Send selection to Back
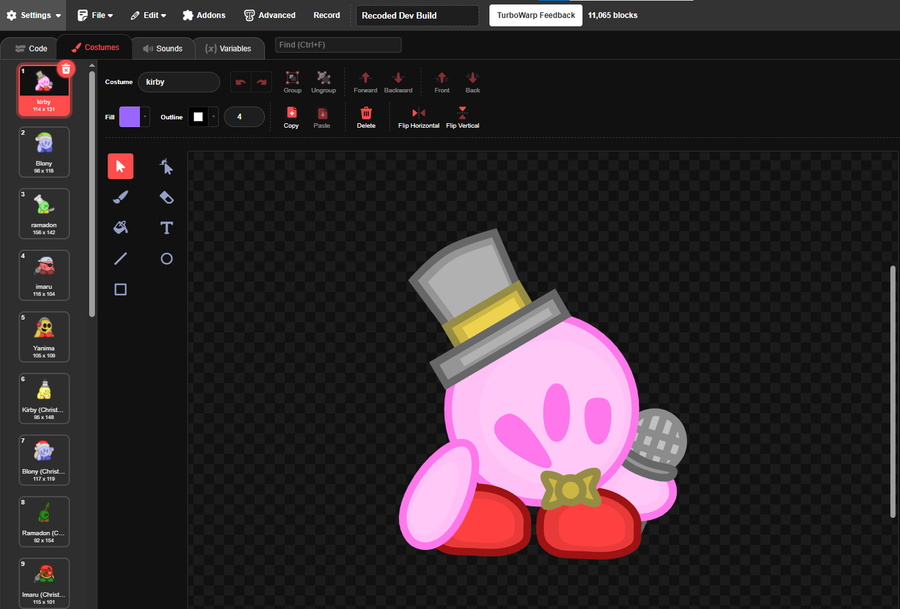This screenshot has height=609, width=900. [x=472, y=82]
